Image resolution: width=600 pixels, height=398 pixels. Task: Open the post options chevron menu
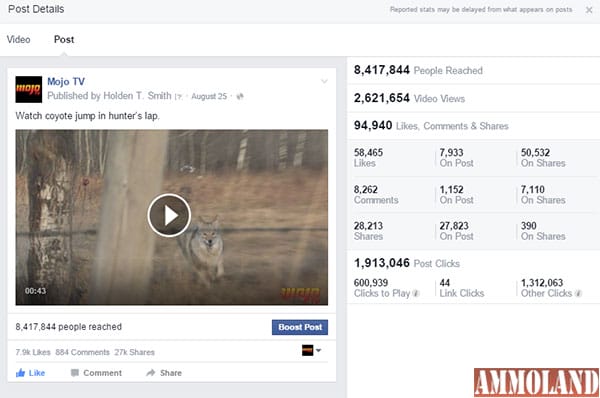click(x=324, y=81)
